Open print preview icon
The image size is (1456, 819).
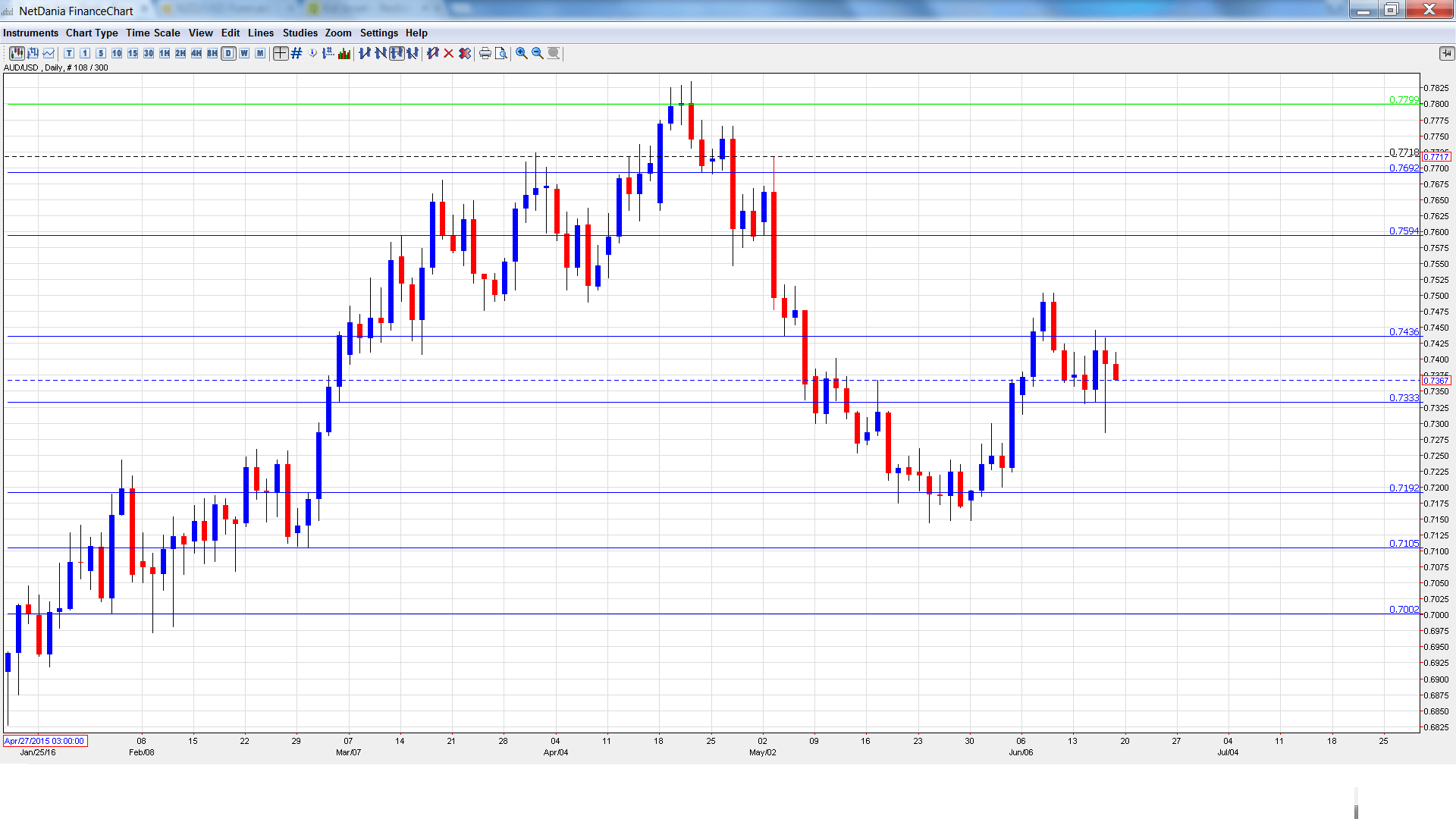pyautogui.click(x=501, y=53)
